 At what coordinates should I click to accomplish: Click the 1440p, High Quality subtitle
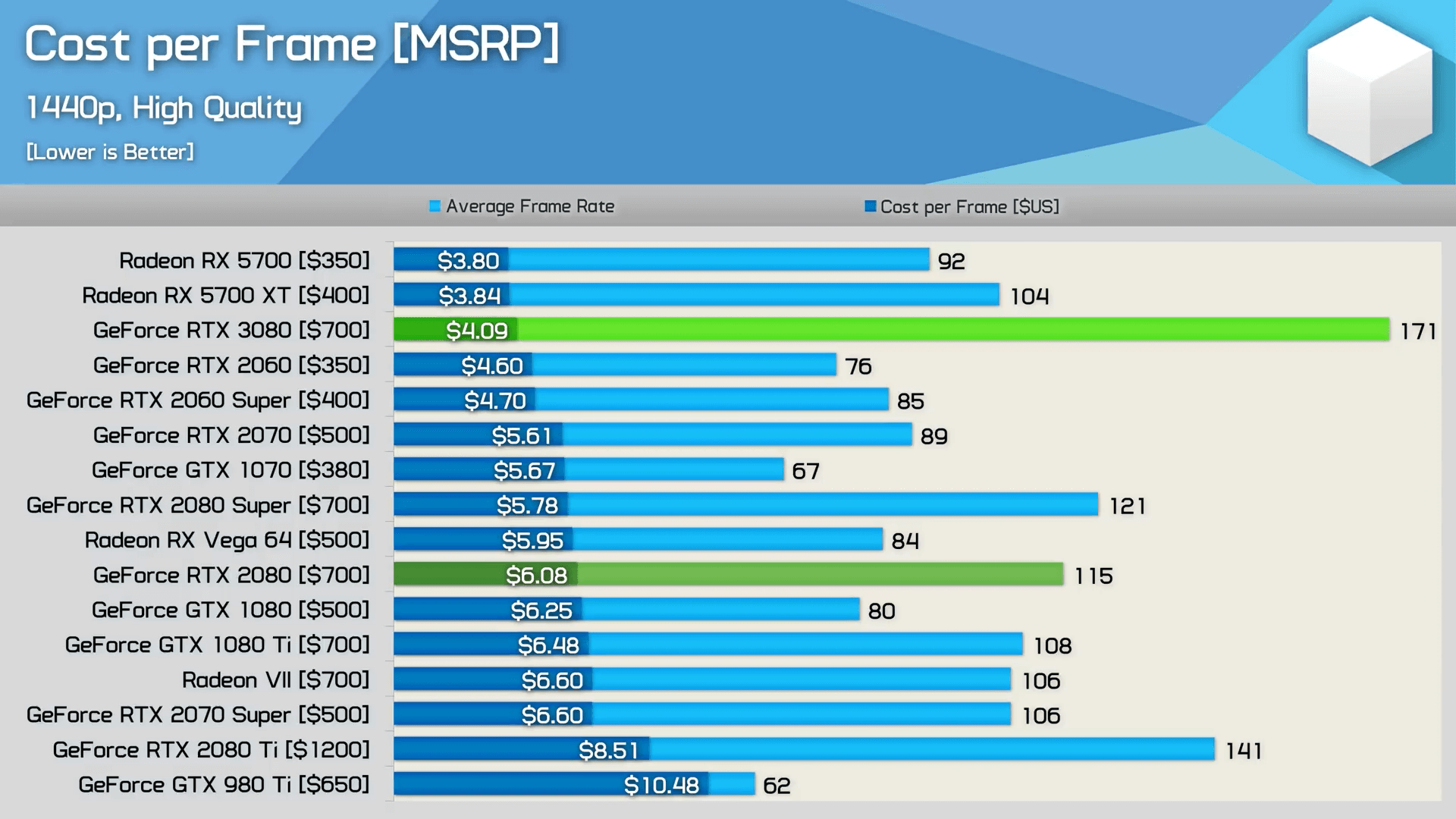(164, 108)
